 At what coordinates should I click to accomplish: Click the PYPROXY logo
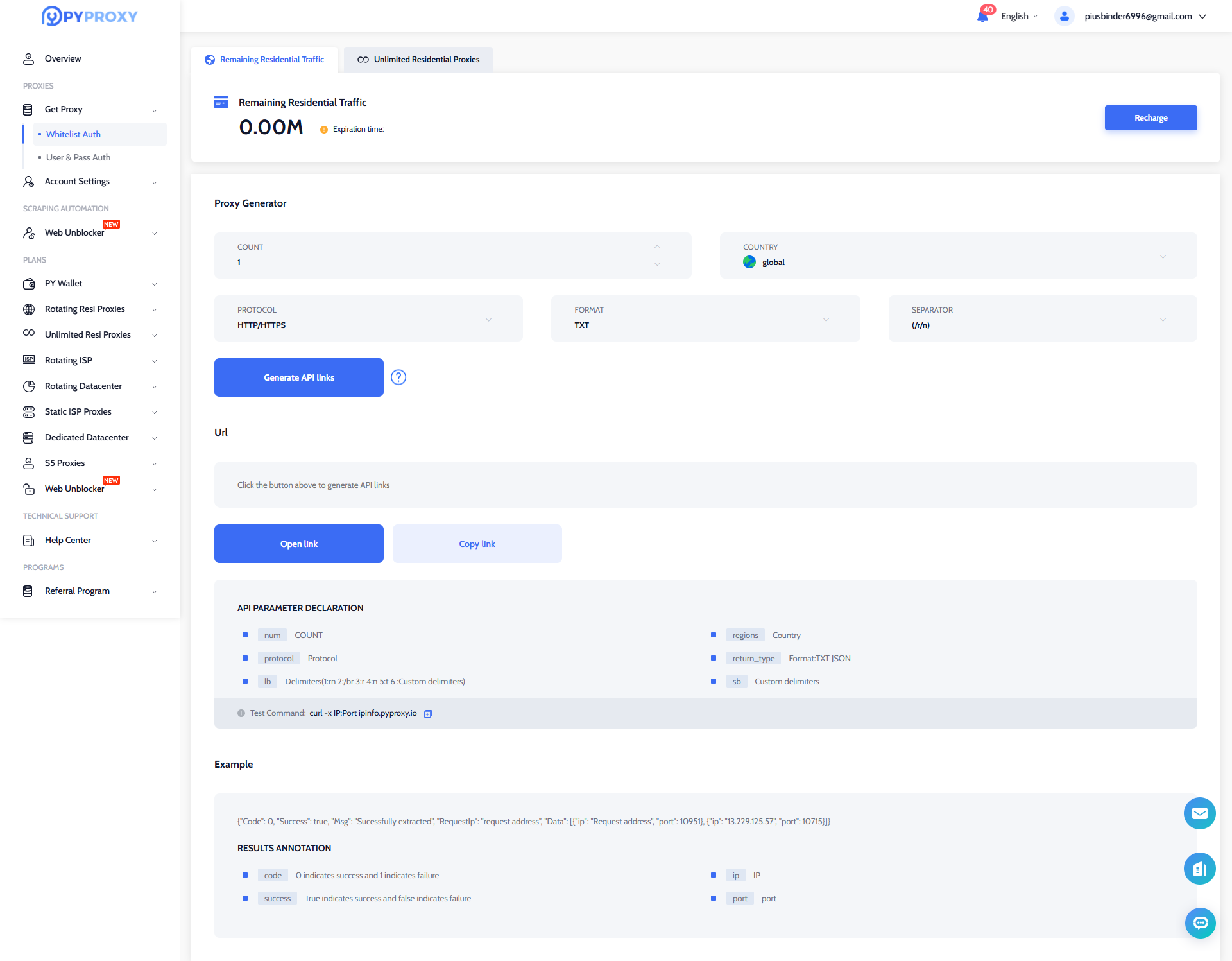pos(90,16)
